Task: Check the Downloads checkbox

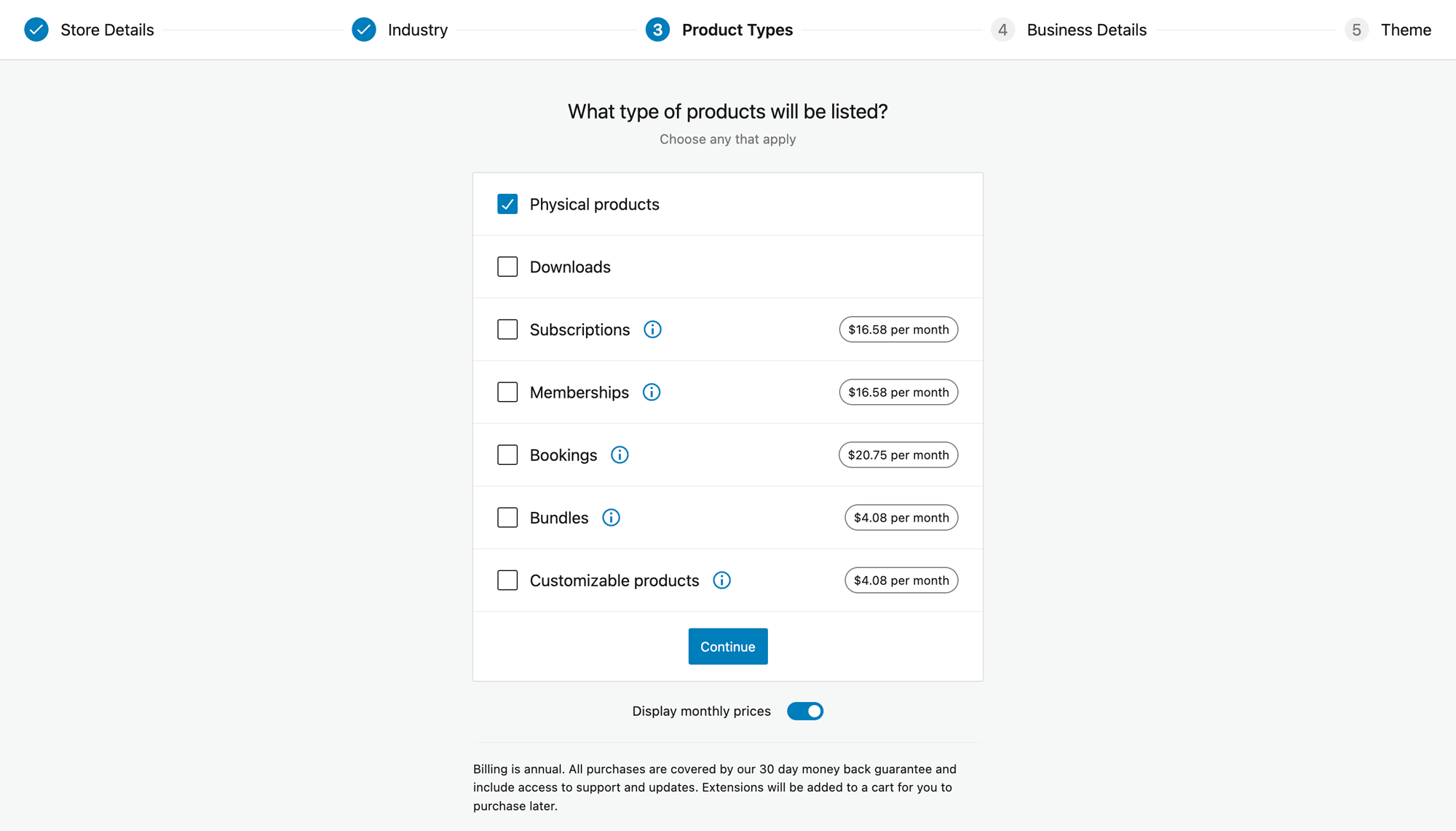Action: [507, 267]
